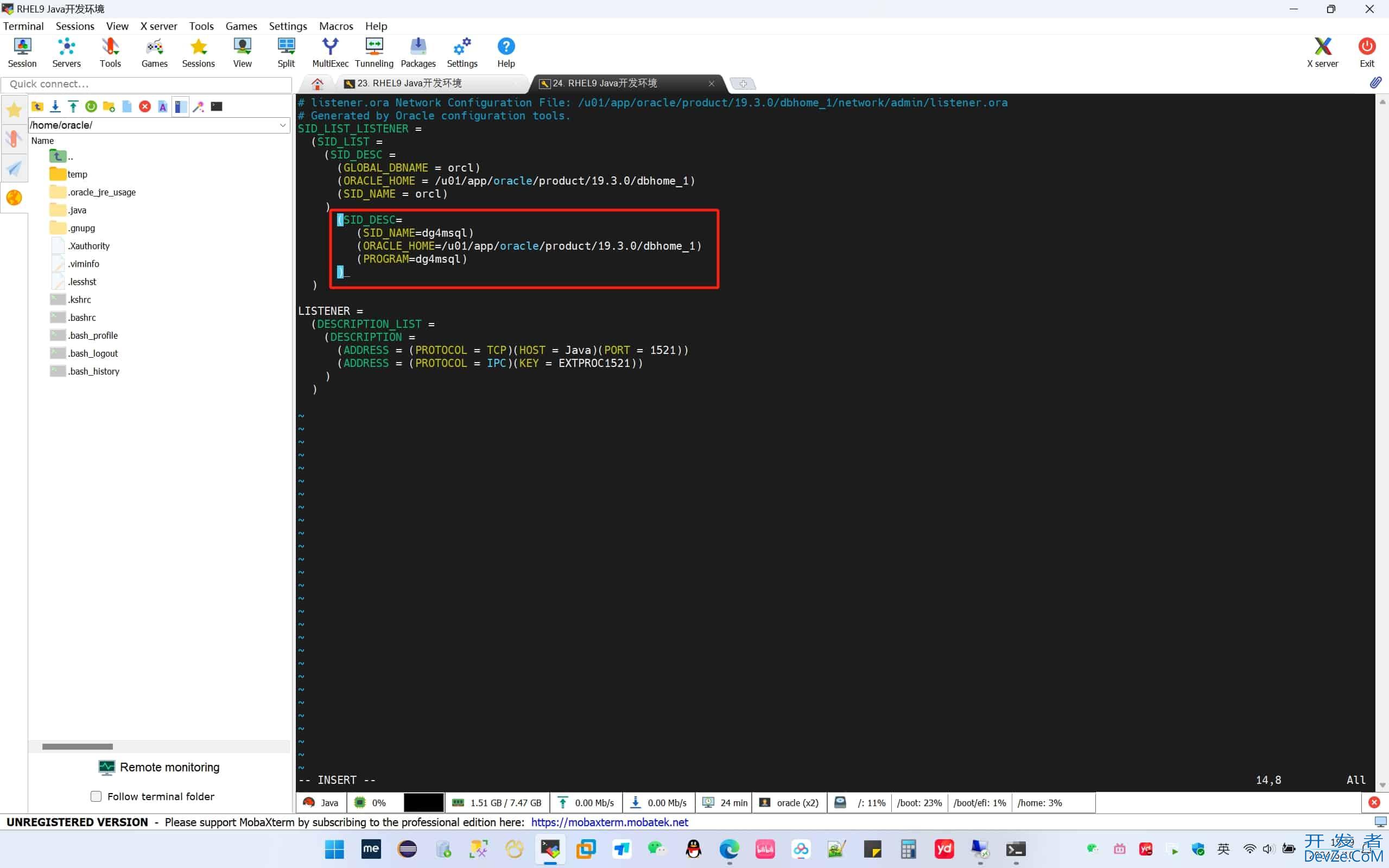Open QQ penguin icon on taskbar
Screen dimensions: 1389x868
click(693, 849)
